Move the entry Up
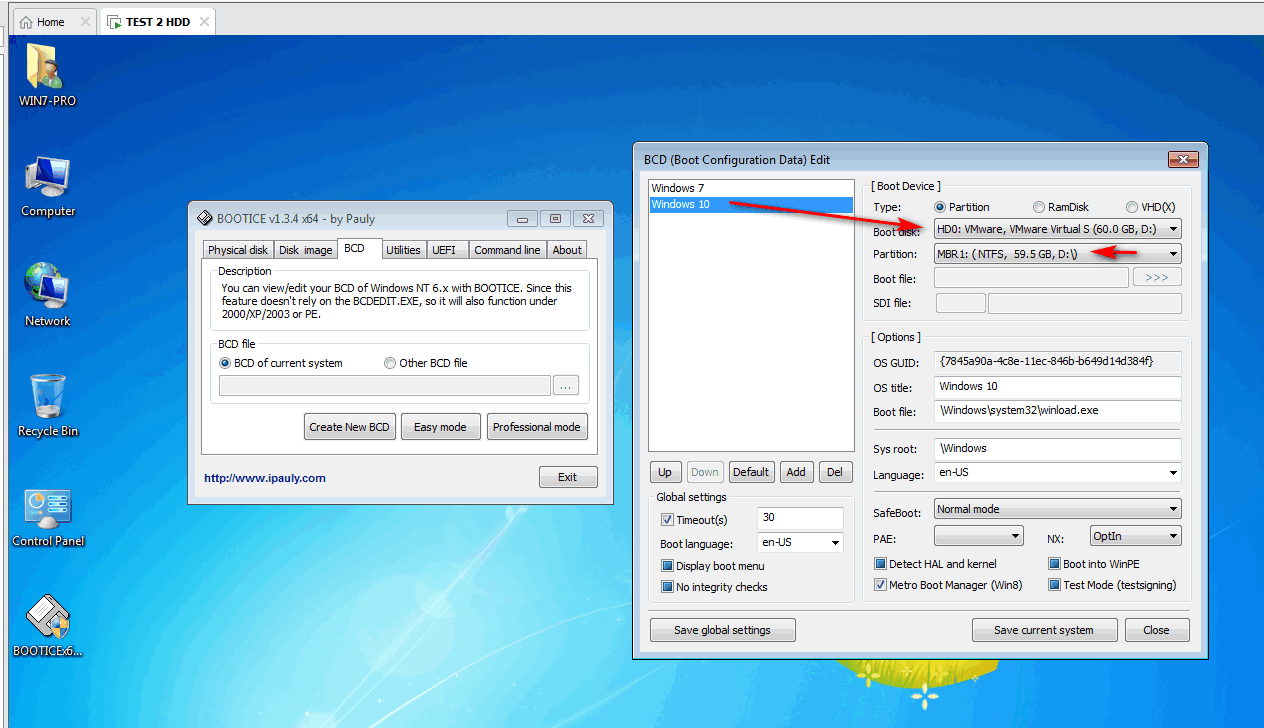Viewport: 1264px width, 728px height. [x=665, y=472]
